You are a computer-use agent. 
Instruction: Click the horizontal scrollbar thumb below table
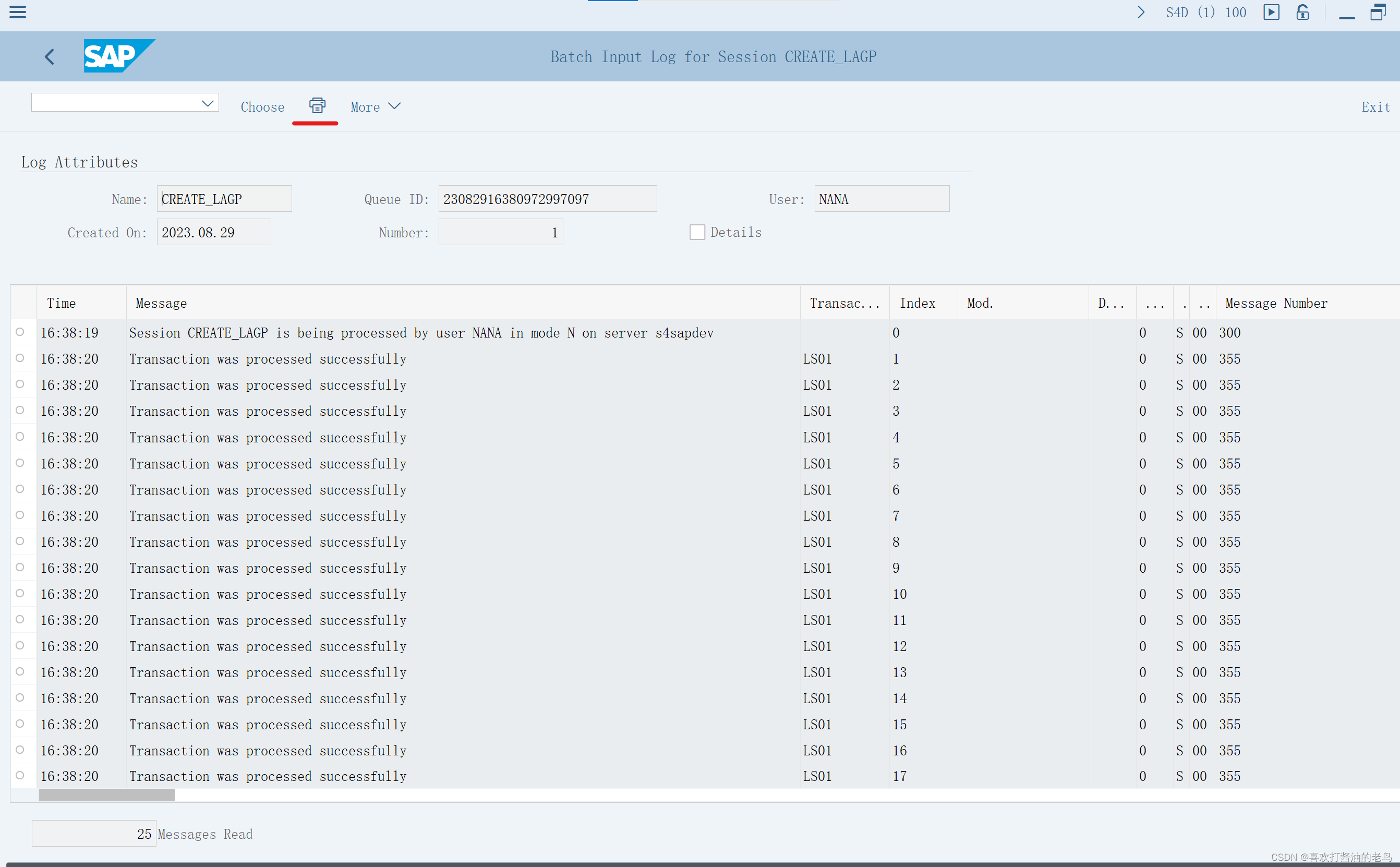coord(106,795)
